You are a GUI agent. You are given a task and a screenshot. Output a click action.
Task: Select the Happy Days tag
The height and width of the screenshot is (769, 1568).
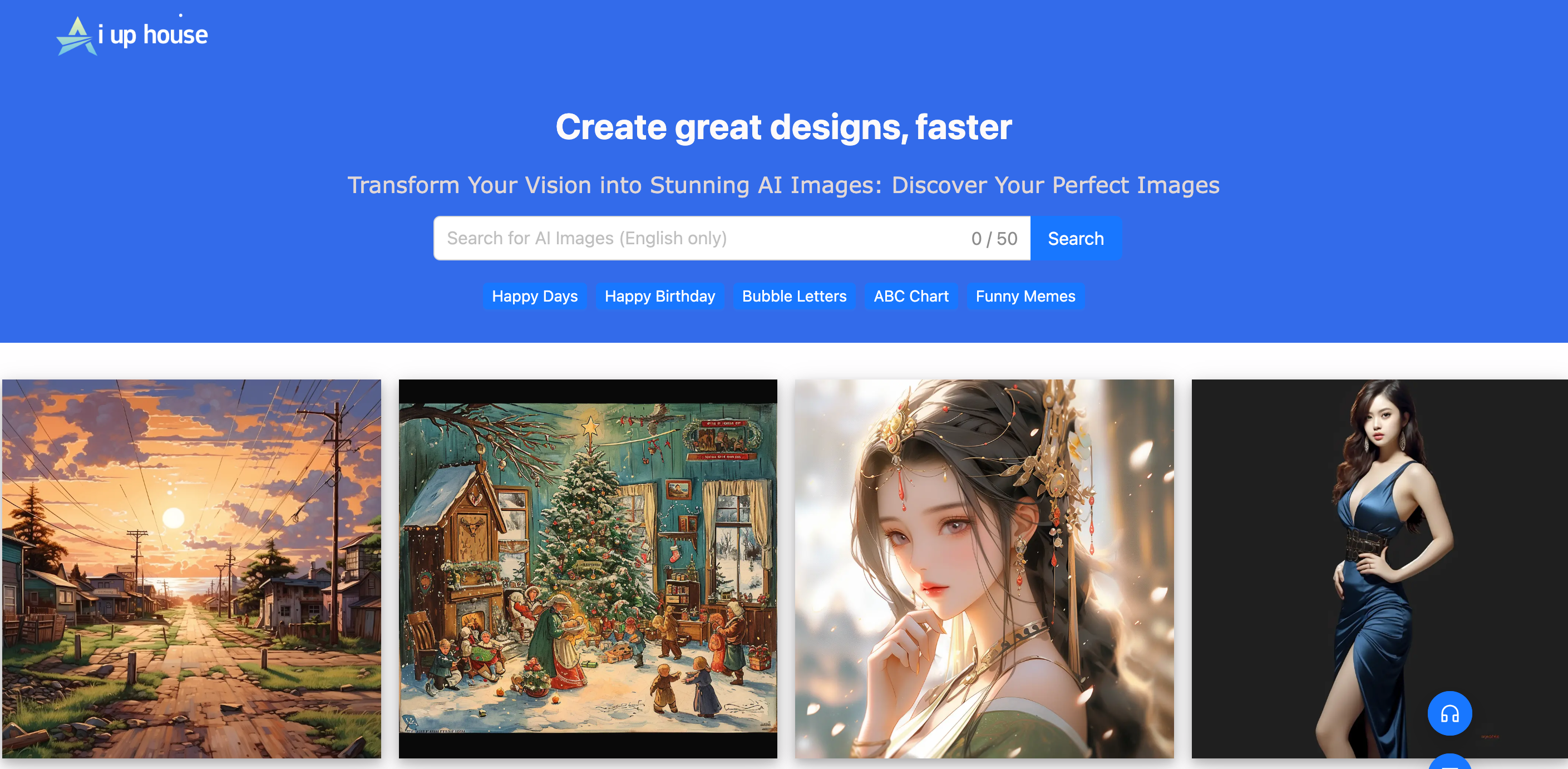[534, 297]
